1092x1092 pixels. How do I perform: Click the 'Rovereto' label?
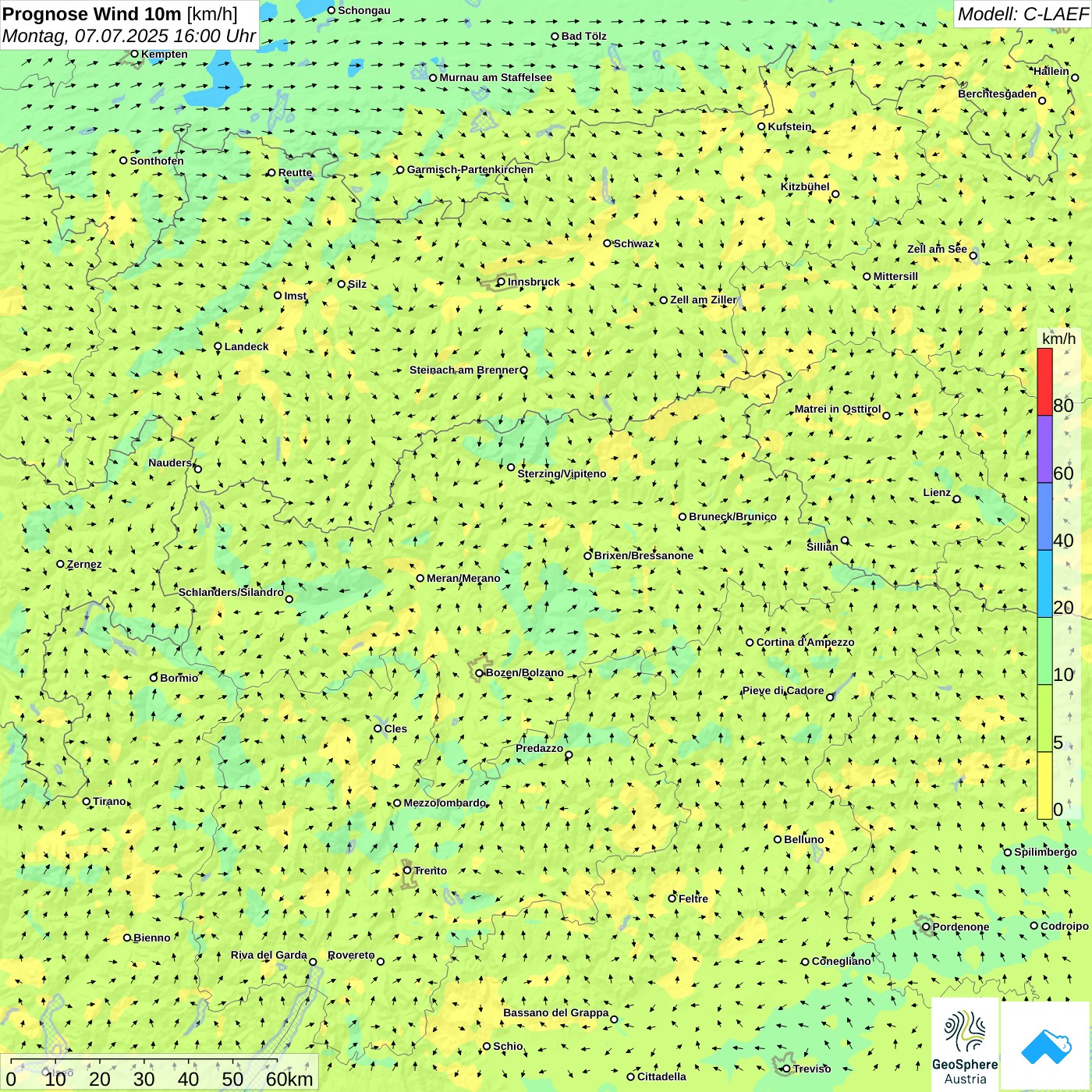coord(351,955)
